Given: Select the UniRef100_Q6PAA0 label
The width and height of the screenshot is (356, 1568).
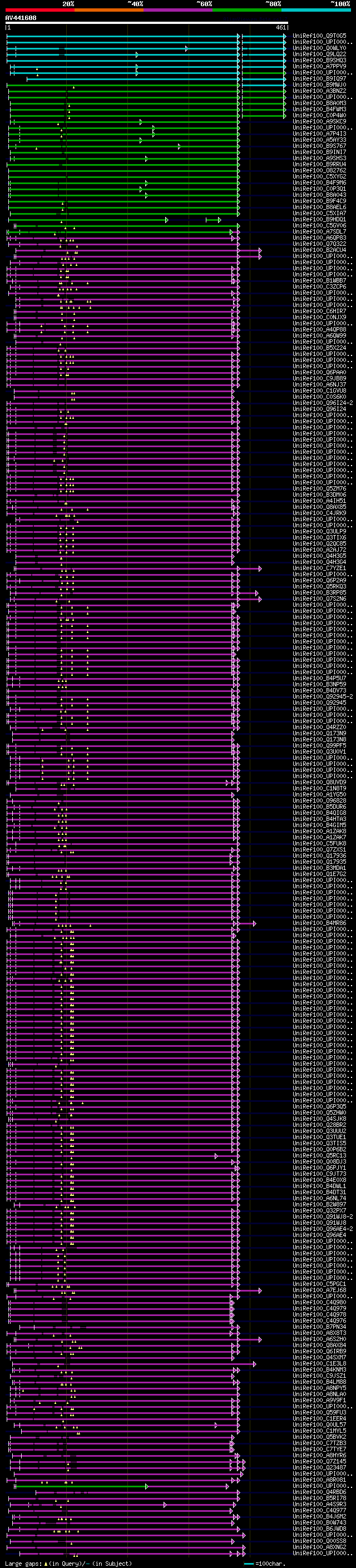Looking at the screenshot, I should pyautogui.click(x=319, y=373).
